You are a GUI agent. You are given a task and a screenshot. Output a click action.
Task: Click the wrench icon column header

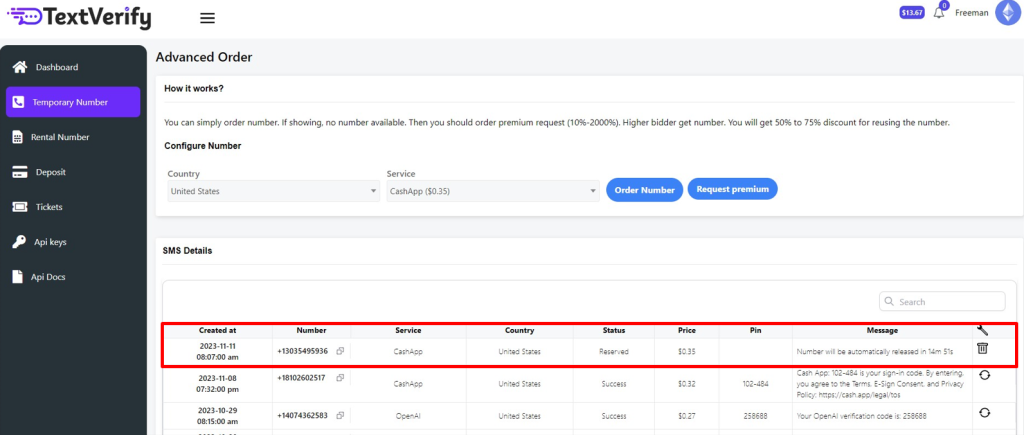[982, 330]
